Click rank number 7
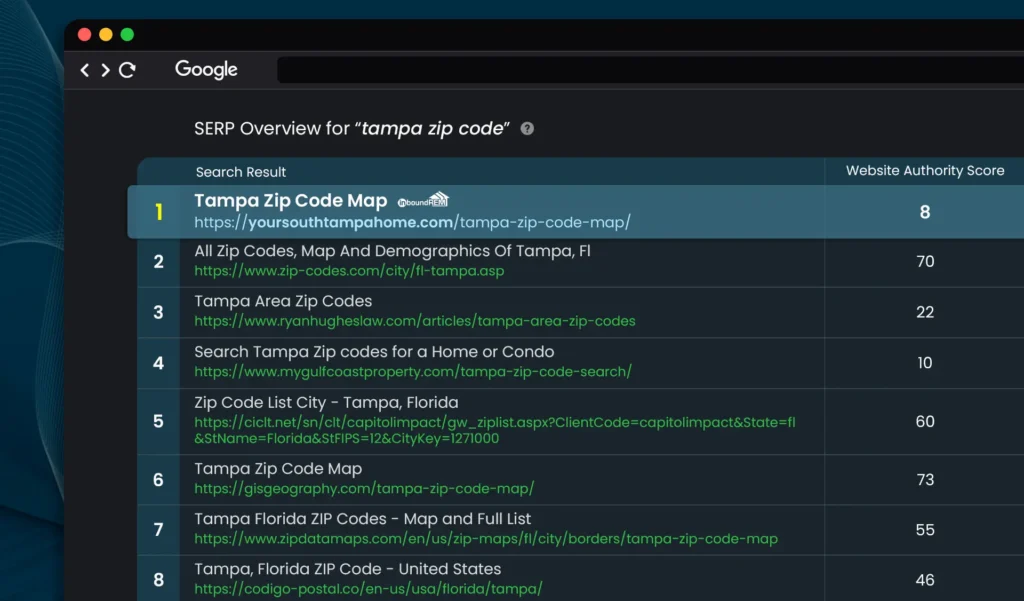 159,530
